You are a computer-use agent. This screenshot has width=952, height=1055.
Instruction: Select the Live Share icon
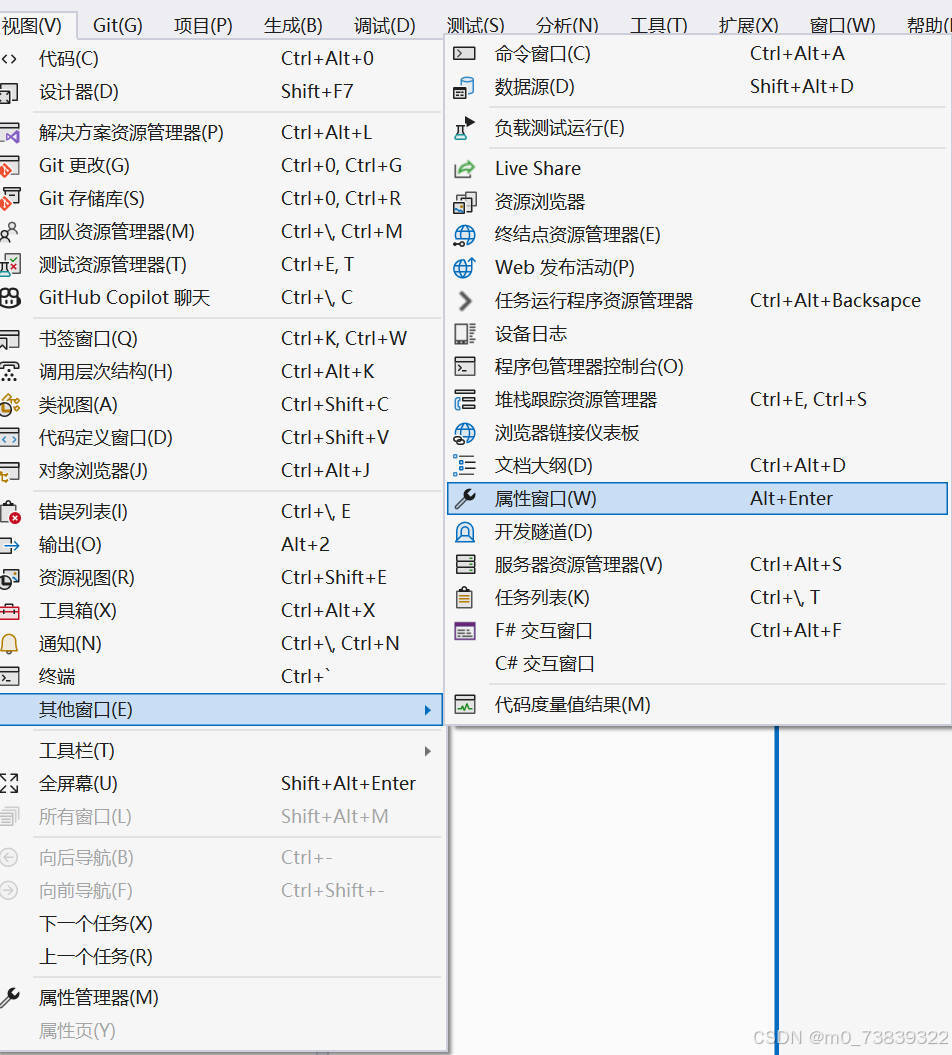click(465, 168)
